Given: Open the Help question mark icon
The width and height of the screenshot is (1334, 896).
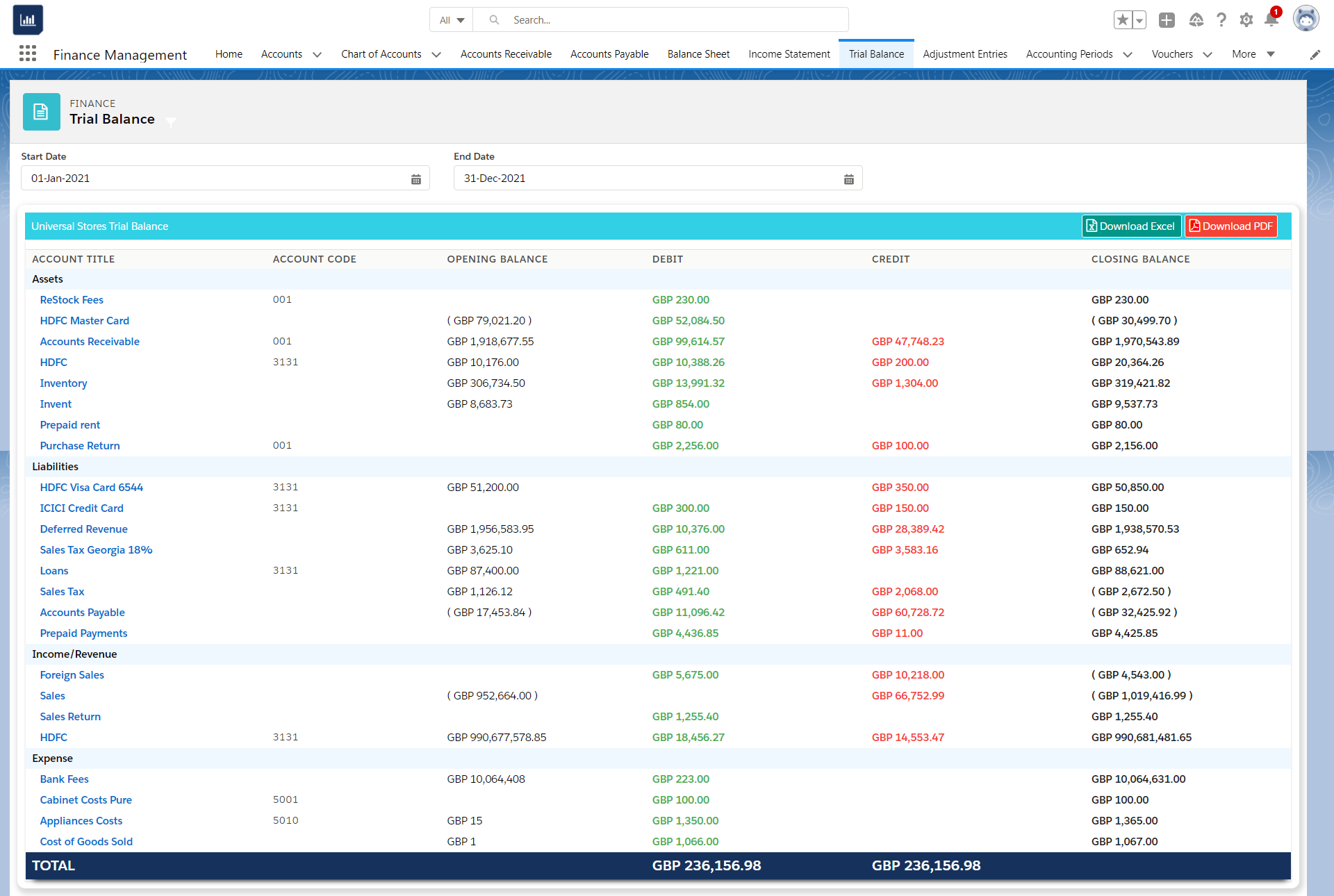Looking at the screenshot, I should pos(1221,20).
